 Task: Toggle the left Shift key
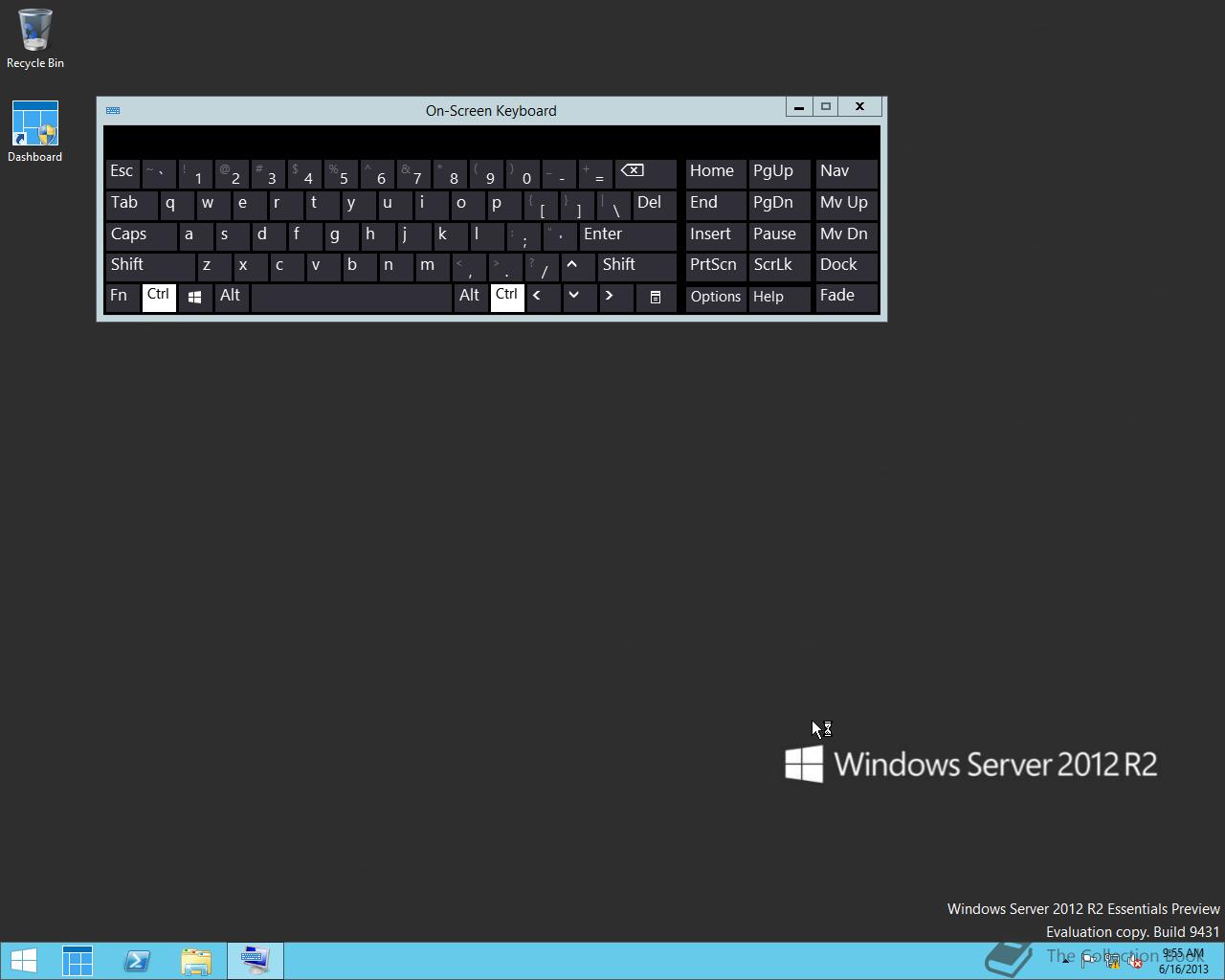pyautogui.click(x=150, y=266)
